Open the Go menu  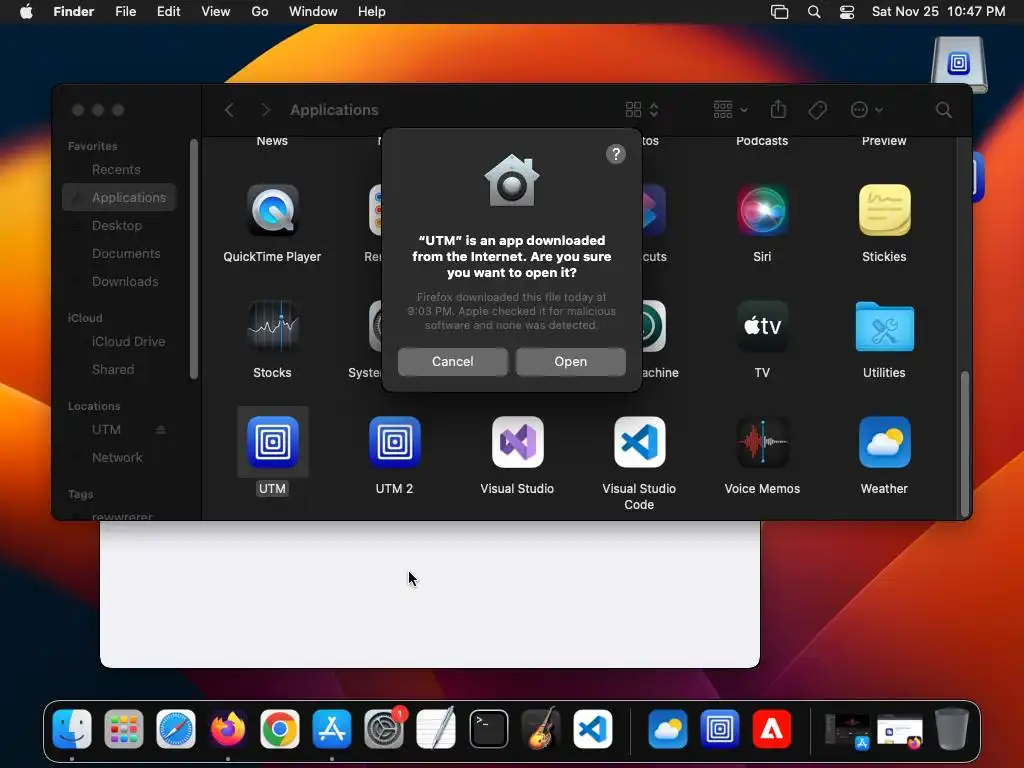[x=260, y=12]
